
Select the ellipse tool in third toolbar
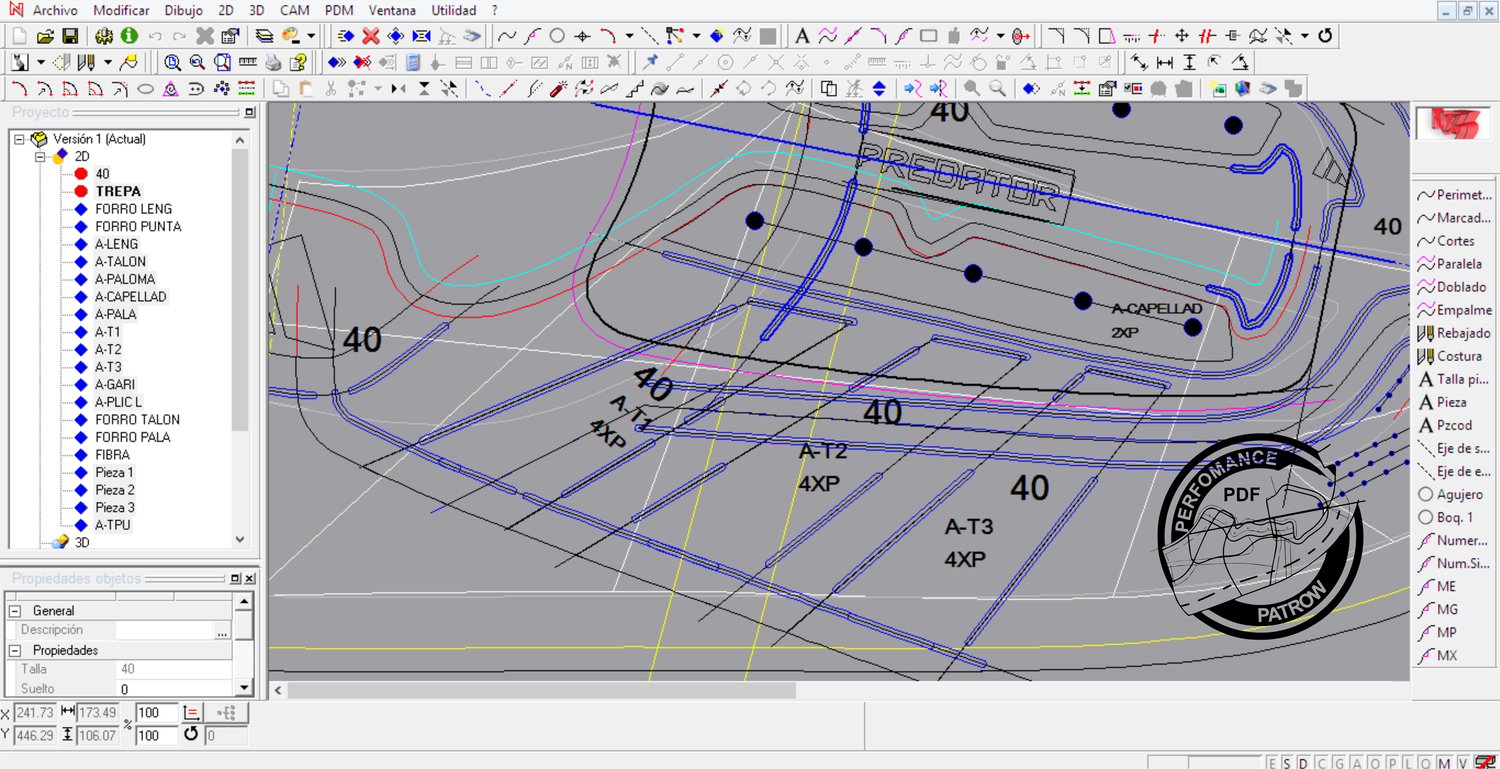point(145,88)
